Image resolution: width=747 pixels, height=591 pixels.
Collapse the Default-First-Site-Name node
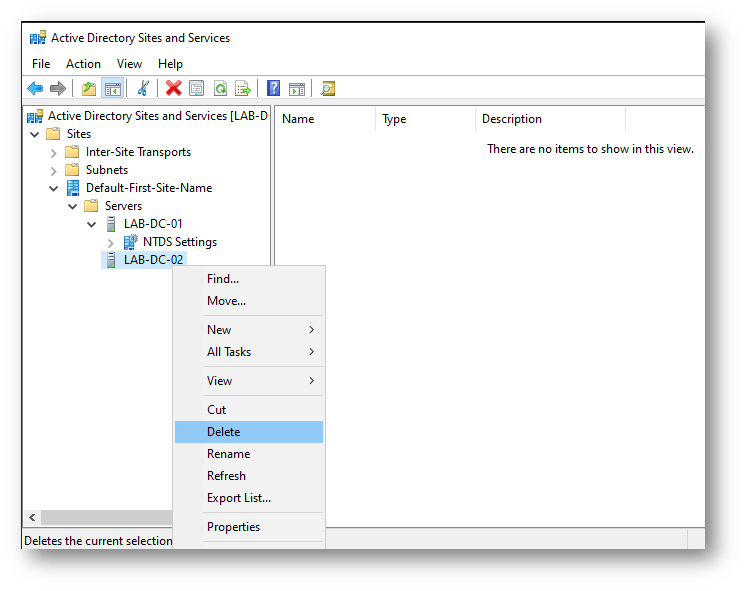point(53,189)
